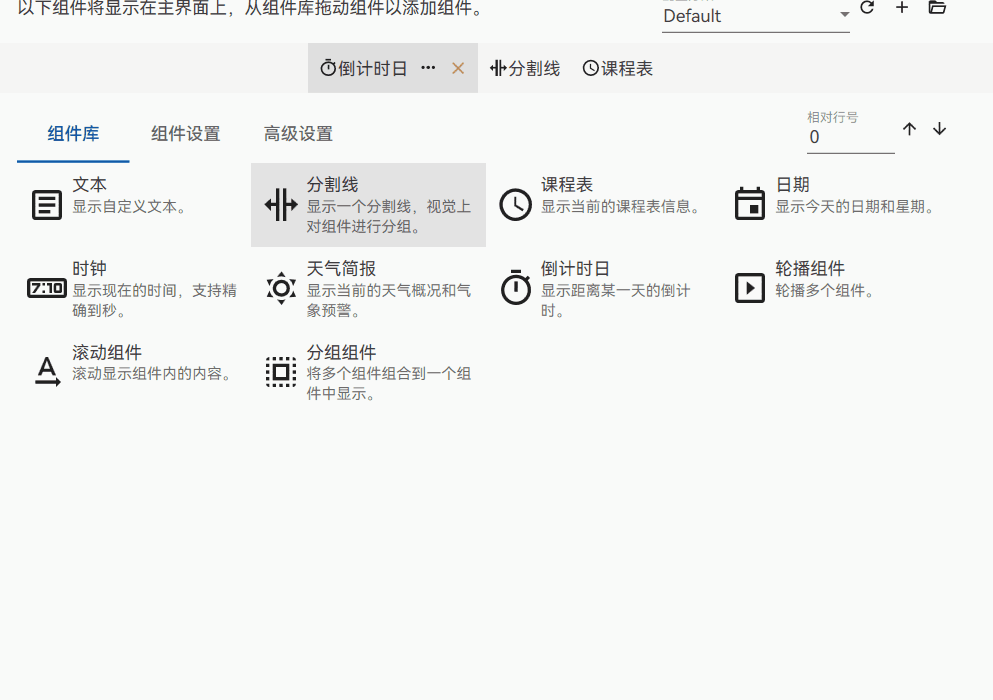Click the plus icon to add a profile
Viewport: 993px width, 700px height.
pos(902,8)
